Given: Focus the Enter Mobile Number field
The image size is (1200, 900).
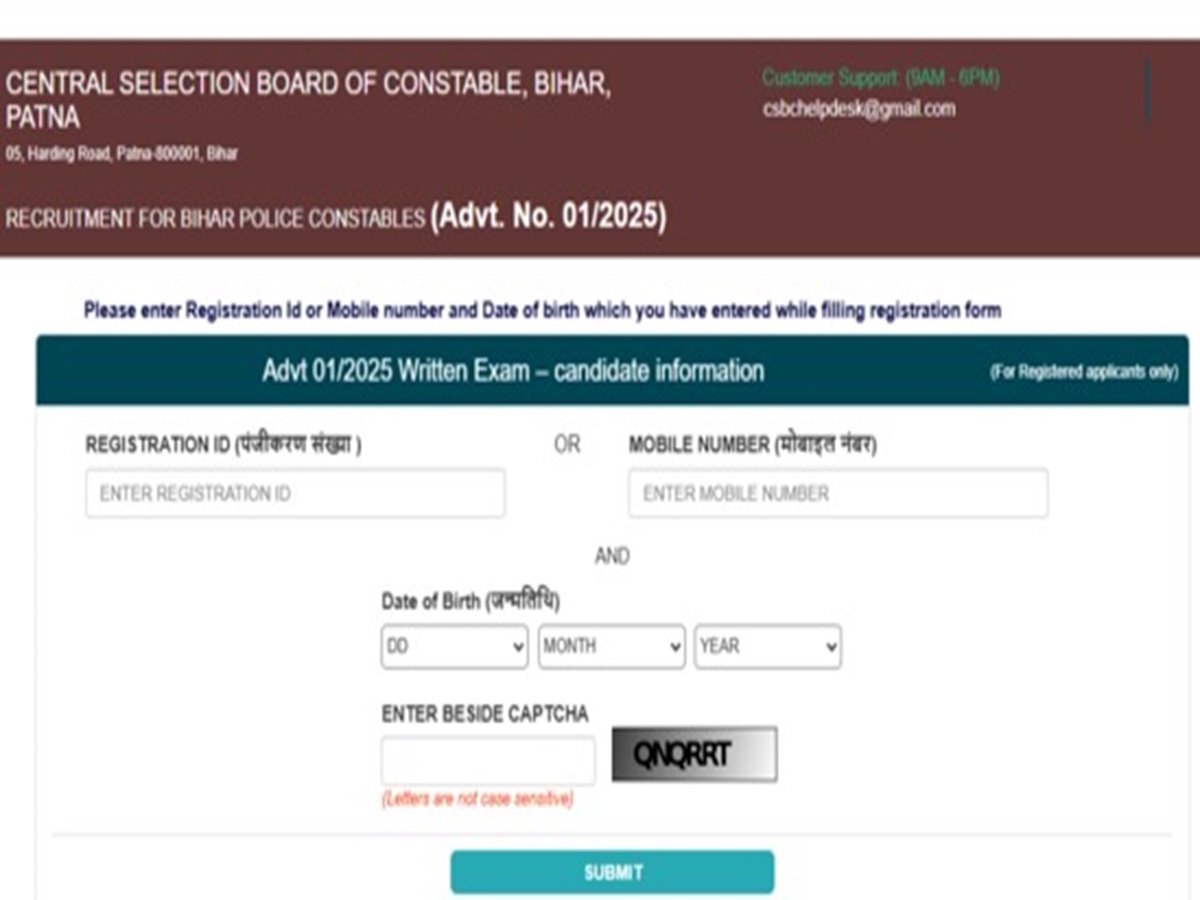Looking at the screenshot, I should tap(838, 493).
